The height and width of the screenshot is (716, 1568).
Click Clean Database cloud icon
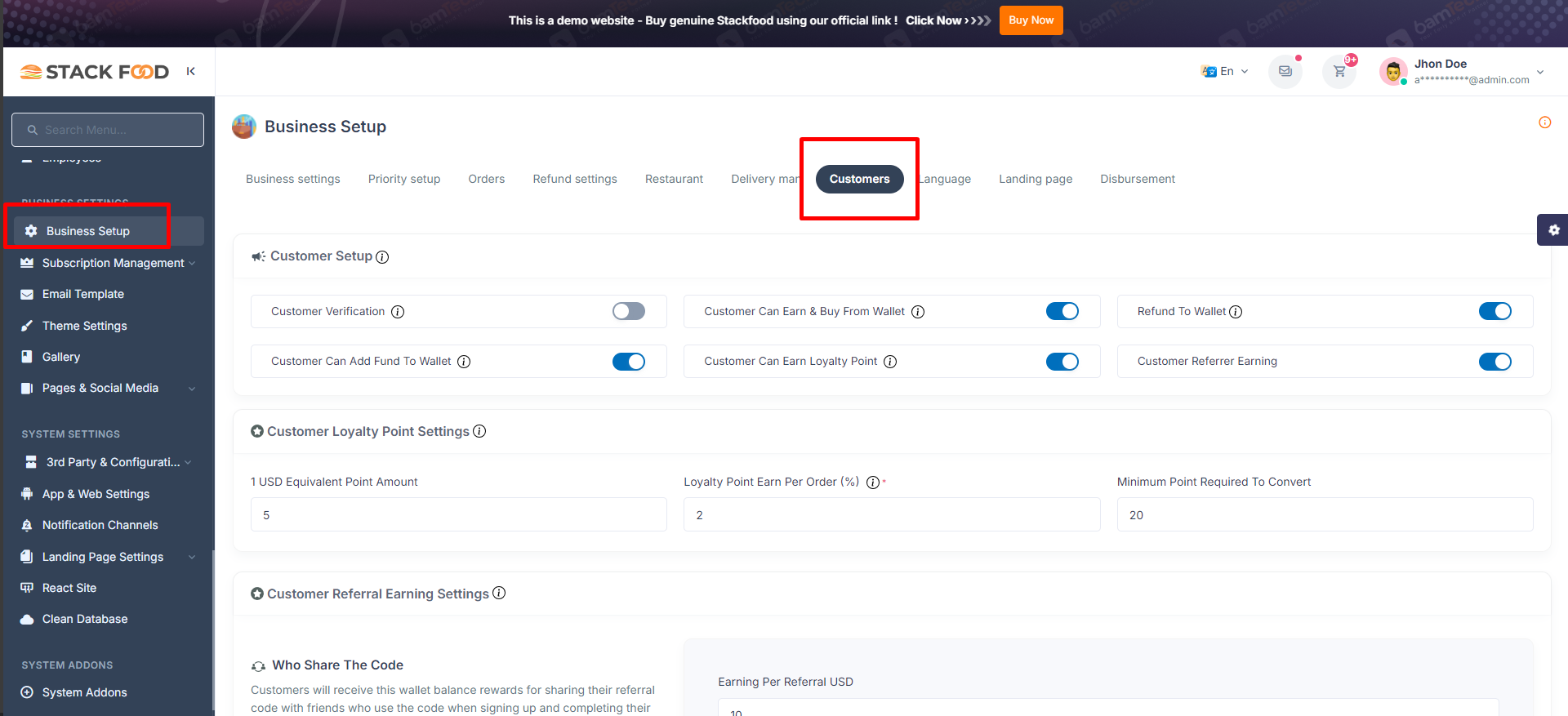click(x=27, y=619)
